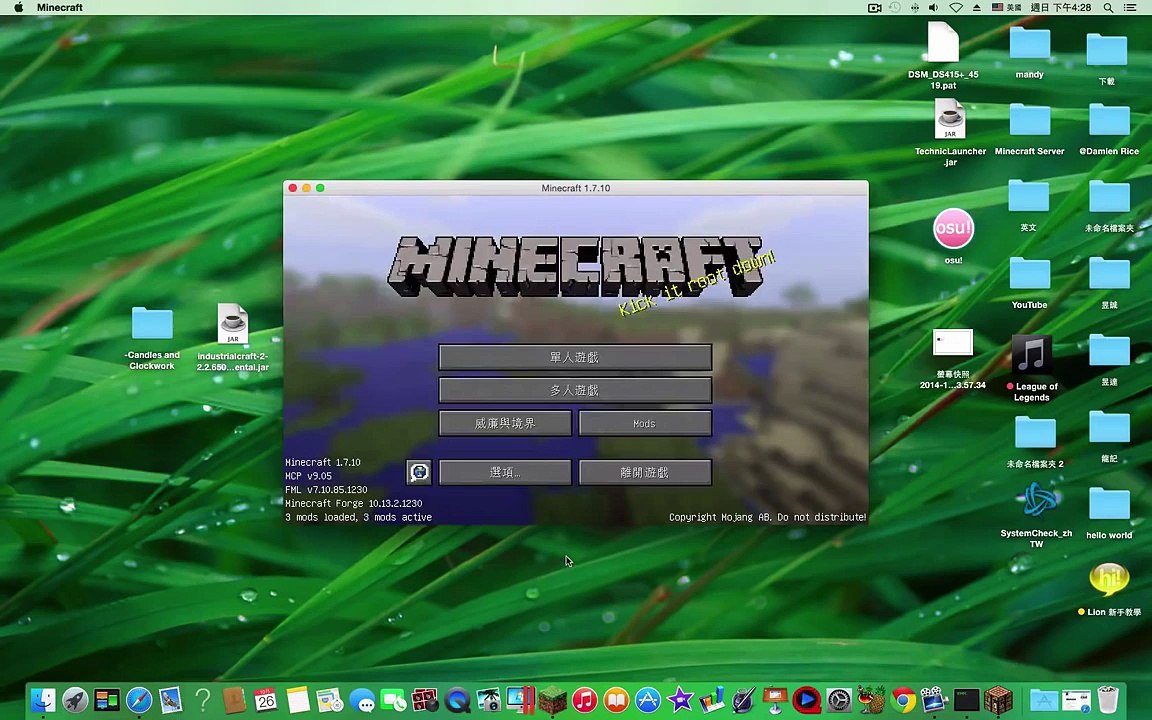Open System Preferences gear in the Dock
Viewport: 1152px width, 720px height.
tap(838, 699)
